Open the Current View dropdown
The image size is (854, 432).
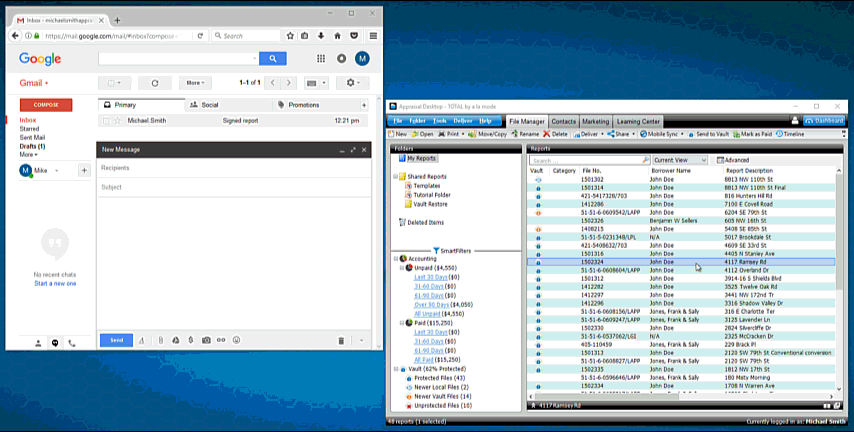coord(680,160)
